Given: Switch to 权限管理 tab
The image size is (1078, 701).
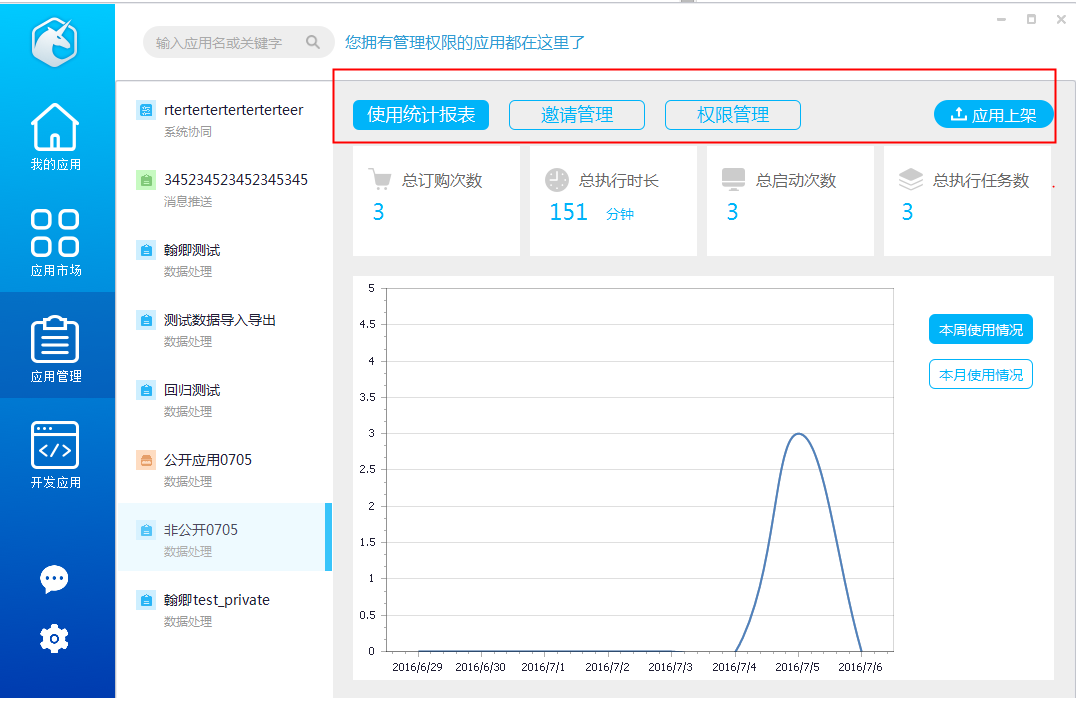Looking at the screenshot, I should 733,115.
